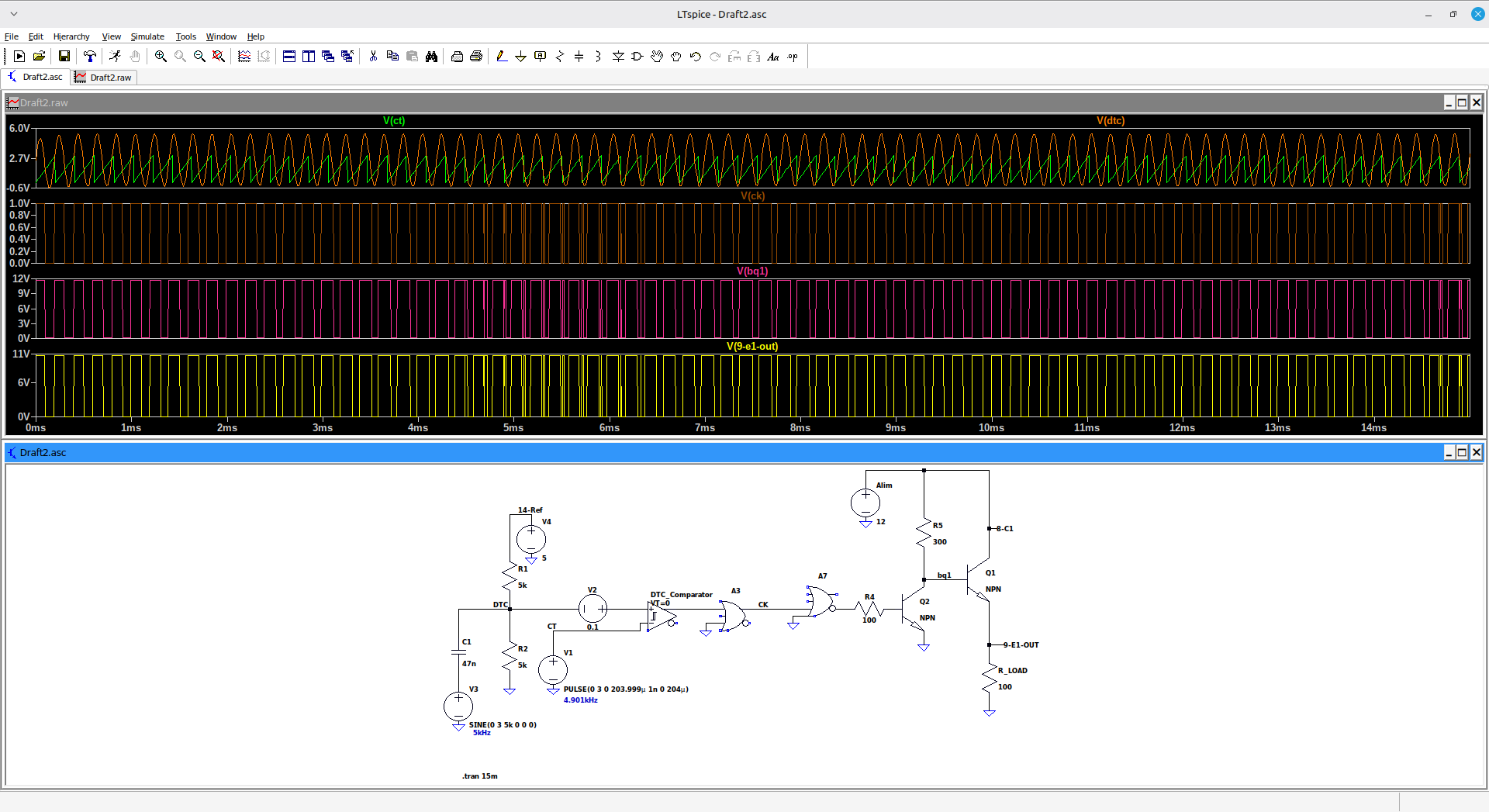1489x812 pixels.
Task: Tile windows horizontally
Action: pos(289,57)
